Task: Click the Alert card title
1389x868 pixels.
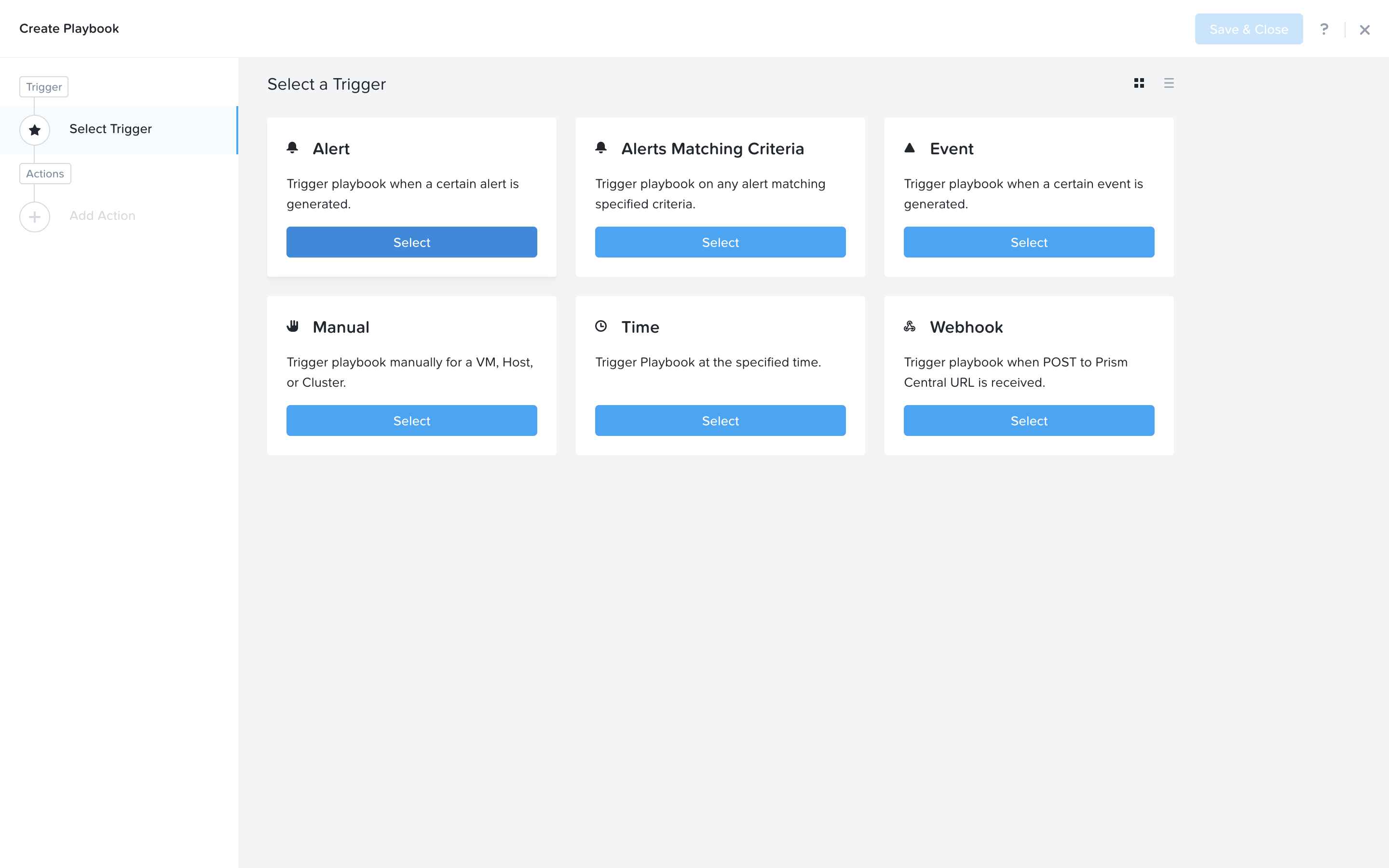Action: point(331,149)
